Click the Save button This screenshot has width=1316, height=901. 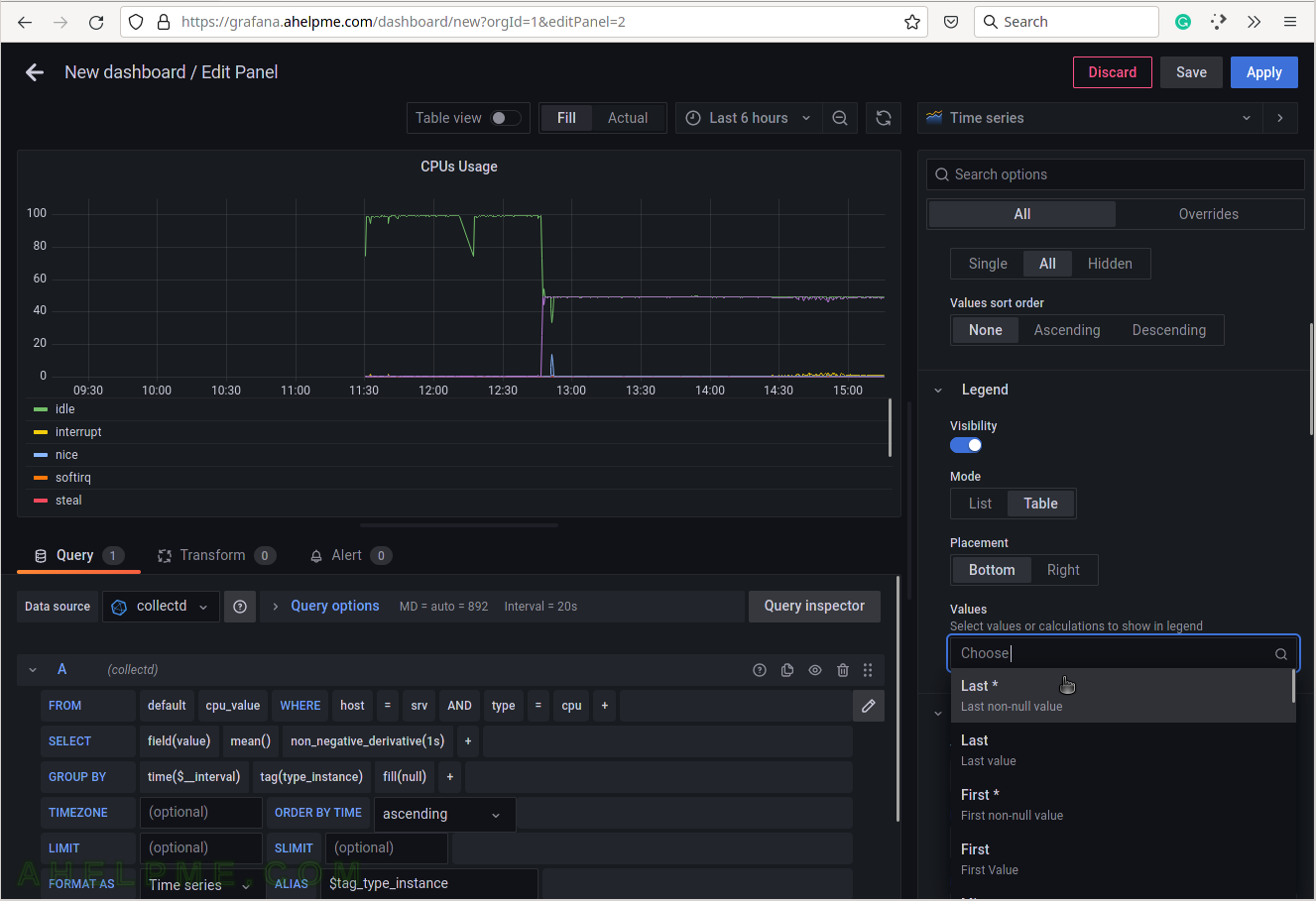coord(1191,72)
